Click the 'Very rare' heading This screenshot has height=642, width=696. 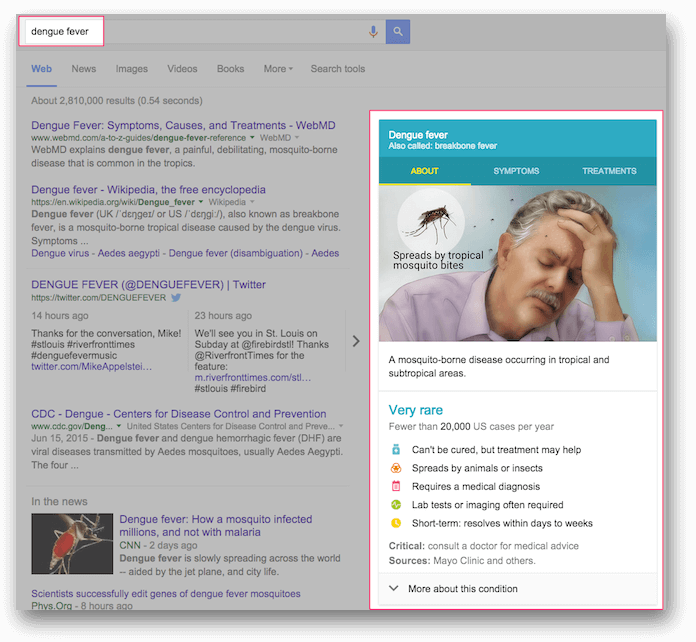tap(415, 410)
